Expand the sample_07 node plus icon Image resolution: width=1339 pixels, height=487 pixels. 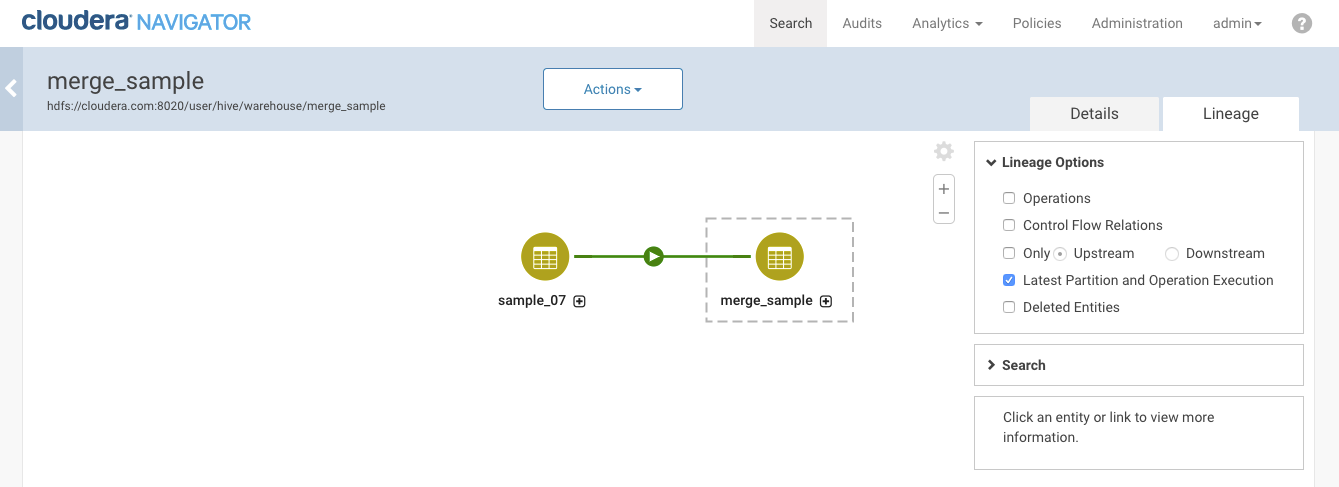click(579, 301)
